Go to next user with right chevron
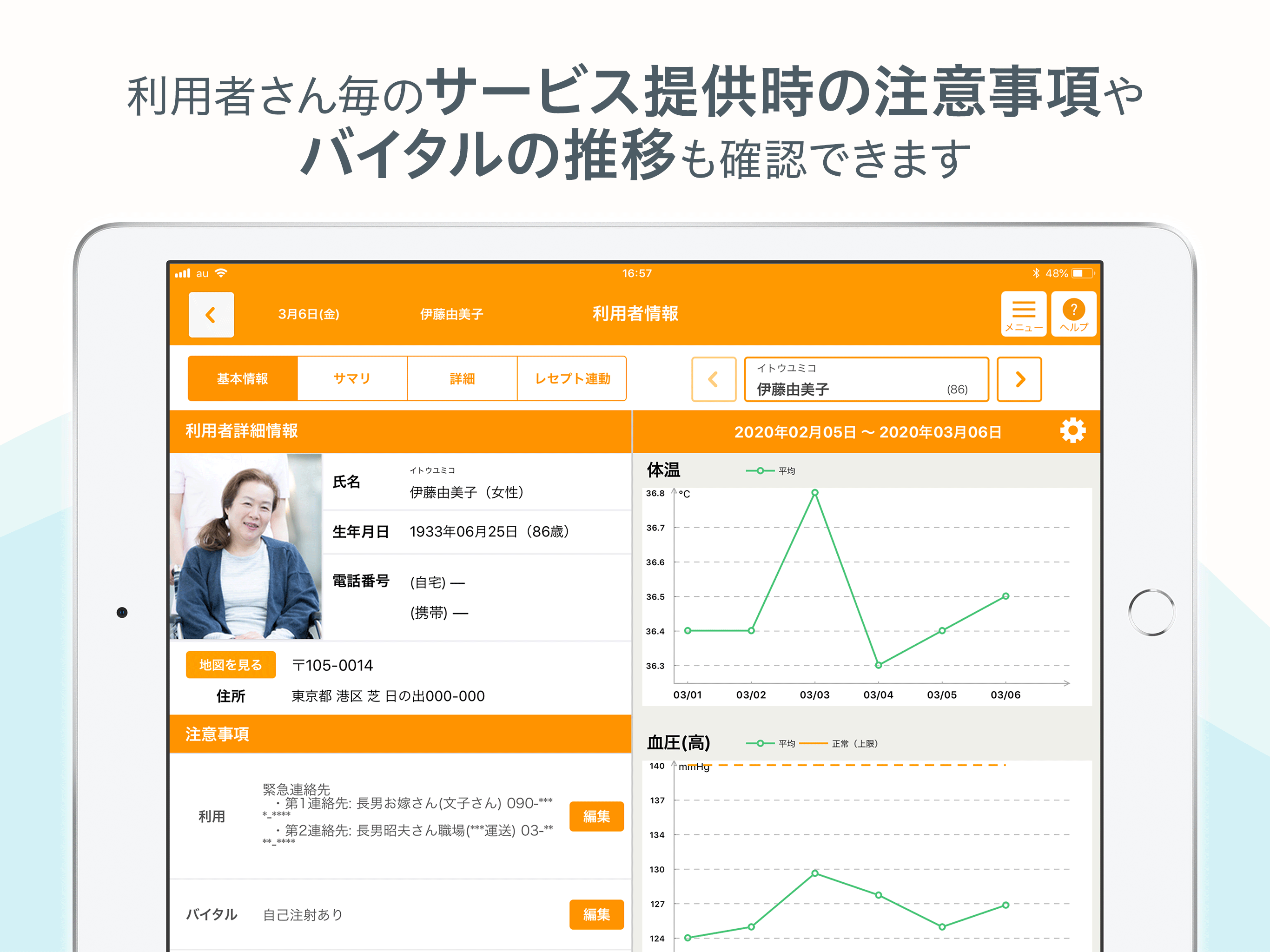 pyautogui.click(x=1020, y=379)
